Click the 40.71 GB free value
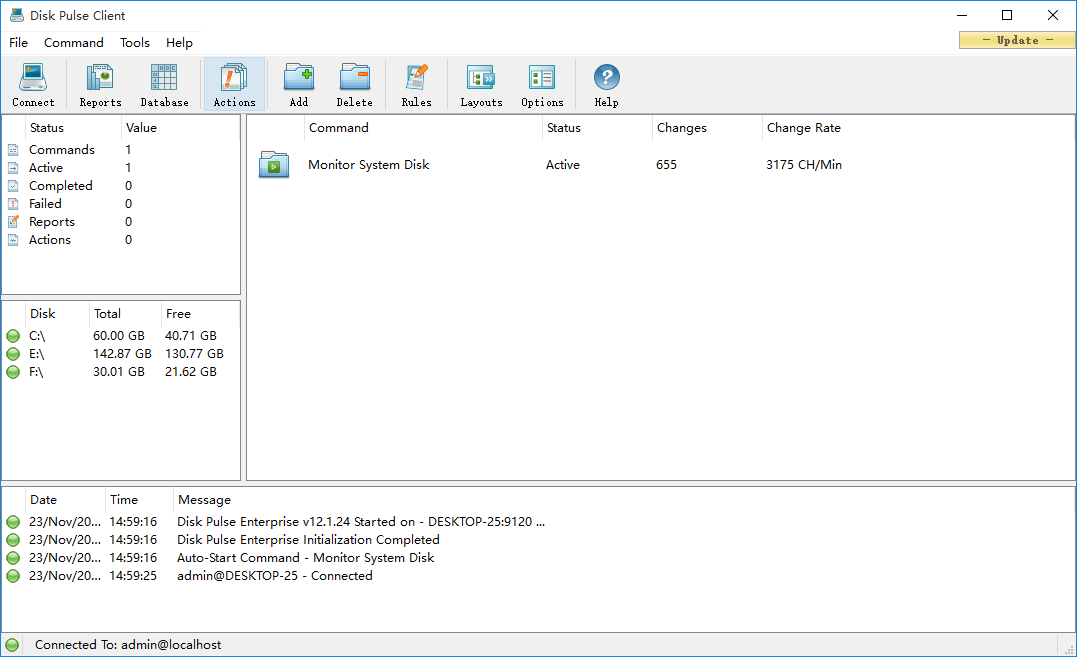 [191, 336]
